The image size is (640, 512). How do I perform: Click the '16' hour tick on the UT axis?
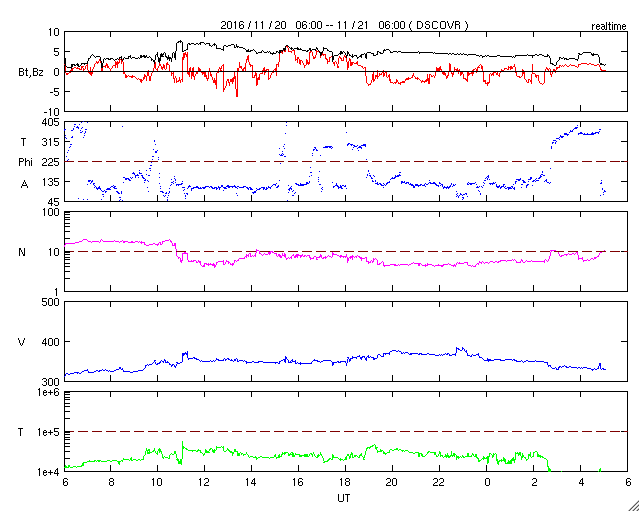298,483
